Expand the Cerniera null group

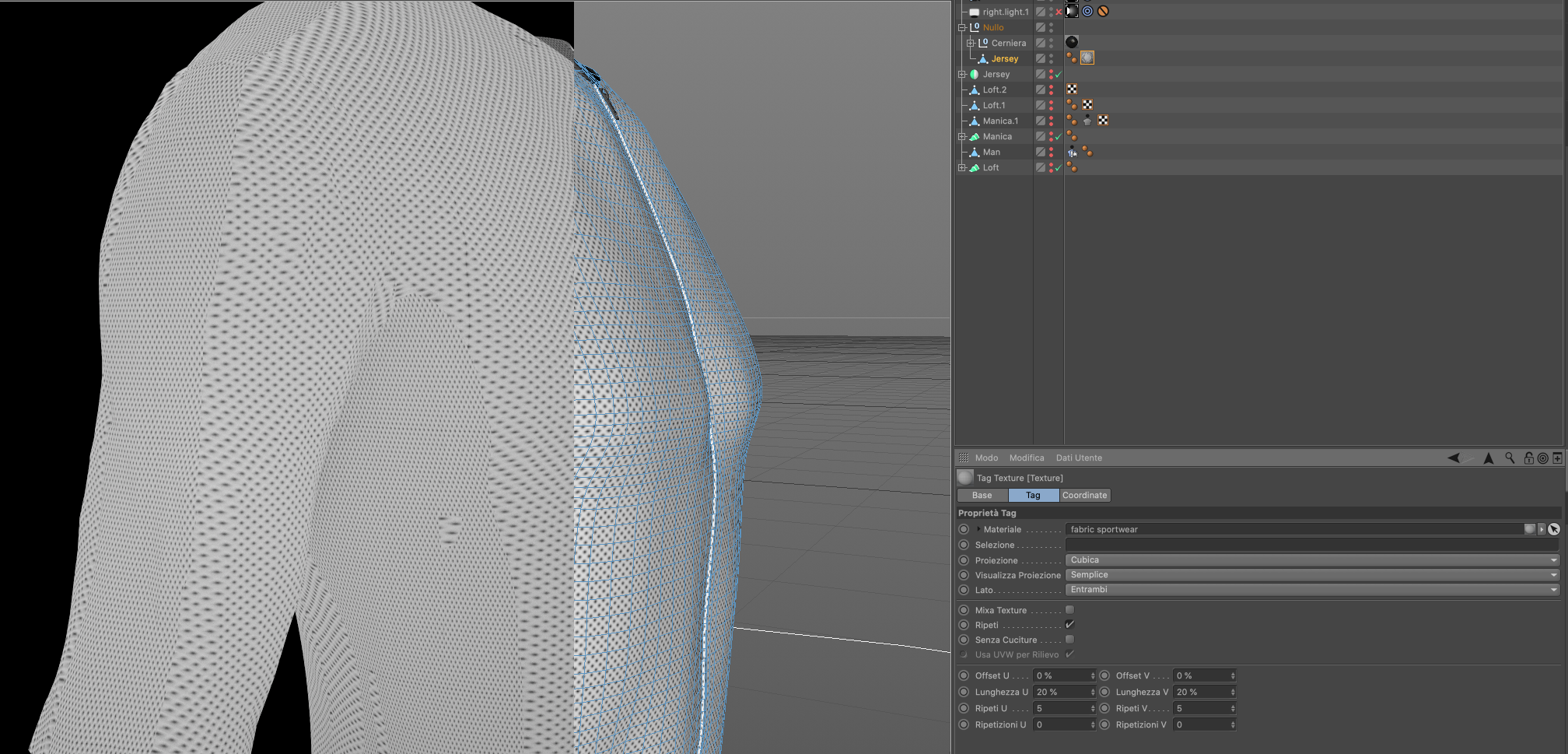(970, 43)
